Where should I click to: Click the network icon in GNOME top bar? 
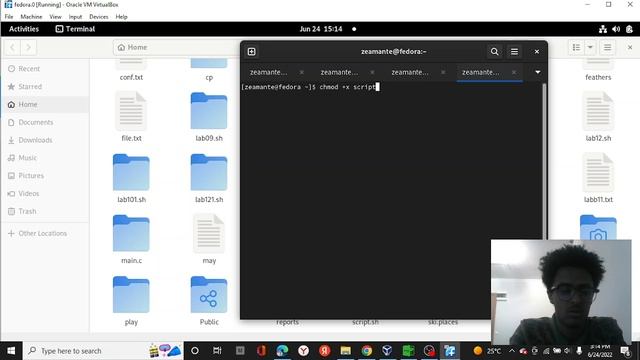tap(603, 29)
